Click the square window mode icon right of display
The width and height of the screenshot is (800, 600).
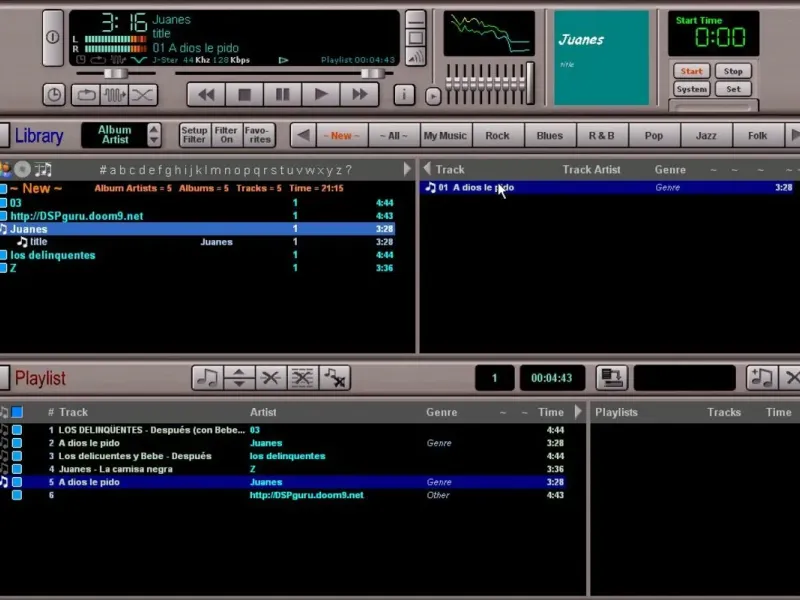(x=415, y=38)
